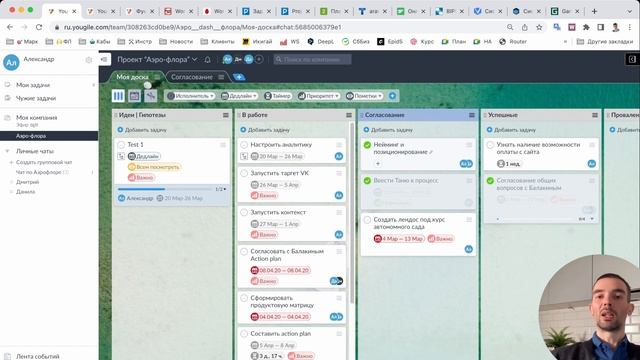Collapse the left sidebar panel
Image resolution: width=640 pixels, height=360 pixels.
[104, 60]
